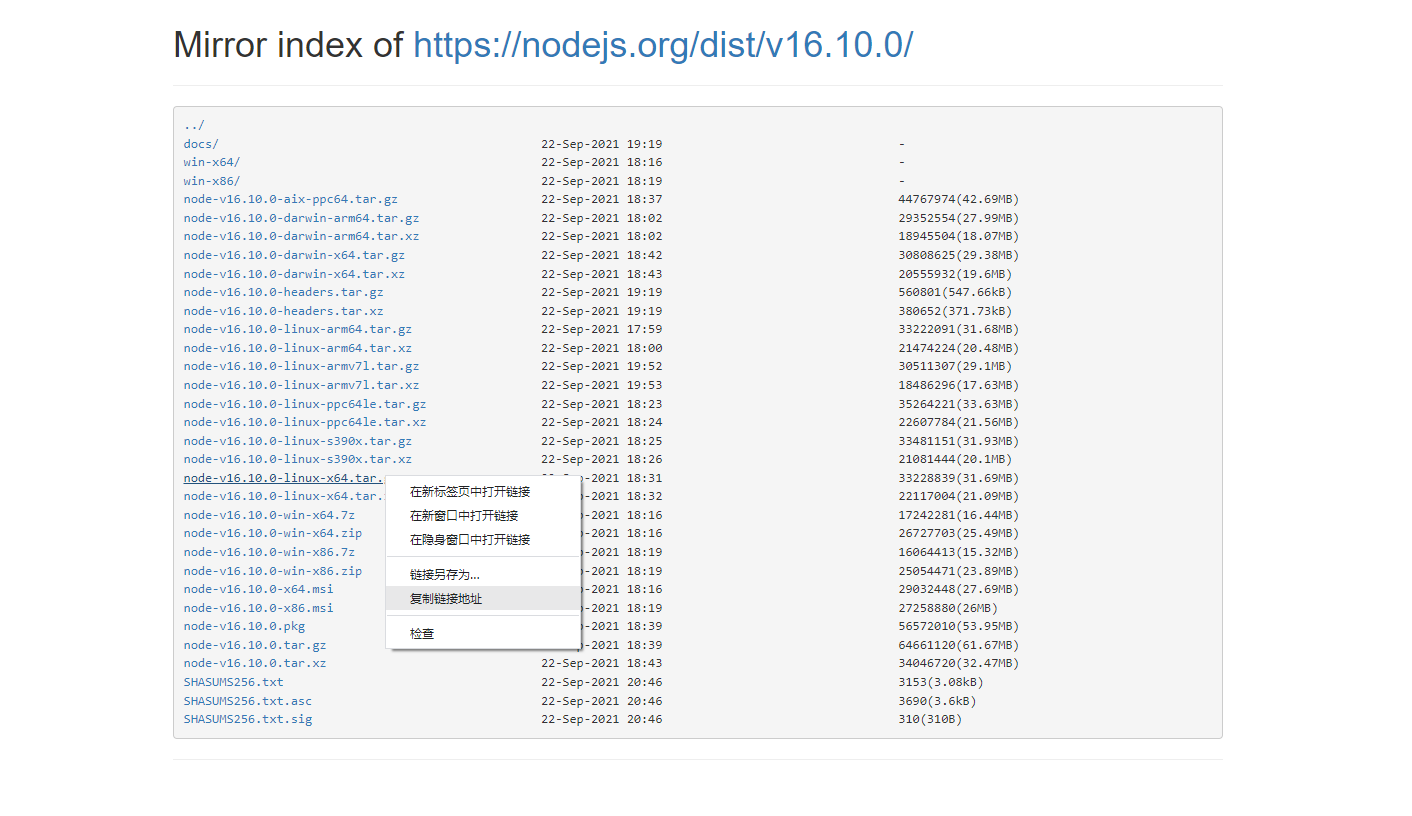Download node-v16.10.0-linux-s390x.tar.gz
The width and height of the screenshot is (1412, 816).
298,441
